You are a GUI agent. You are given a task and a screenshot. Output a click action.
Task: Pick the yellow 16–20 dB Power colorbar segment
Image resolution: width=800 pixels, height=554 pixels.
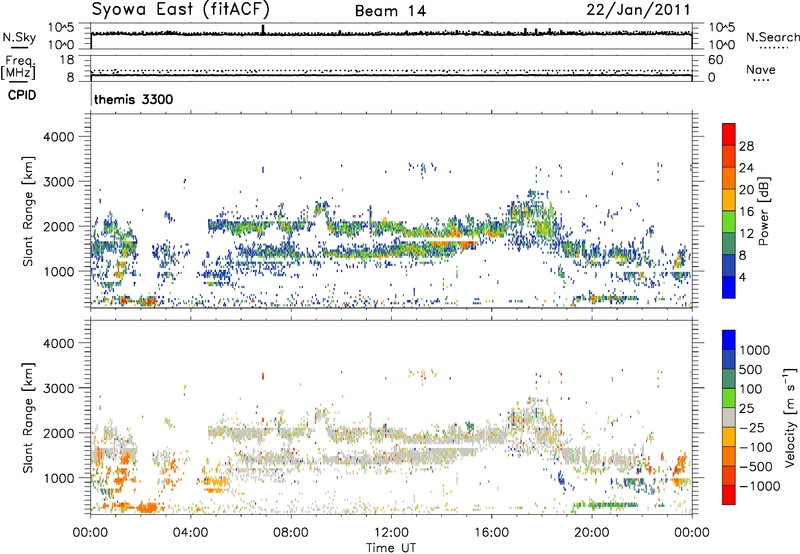pos(729,200)
